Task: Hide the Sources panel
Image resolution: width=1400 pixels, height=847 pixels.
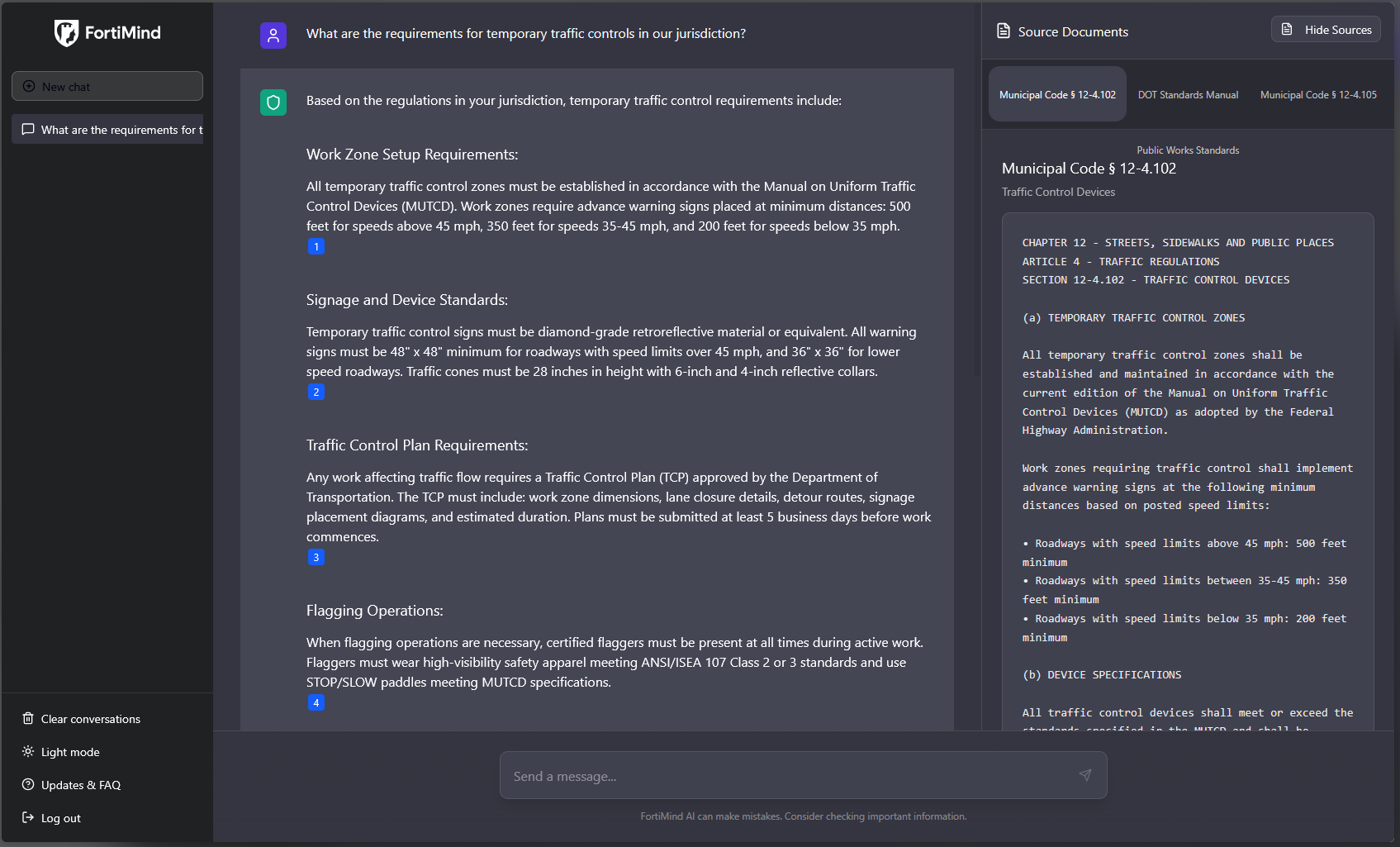Action: coord(1326,30)
